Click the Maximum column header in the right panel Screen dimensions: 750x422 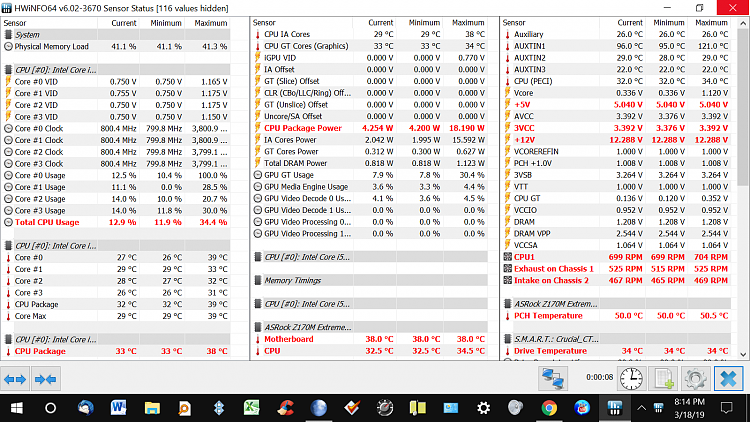pos(711,22)
